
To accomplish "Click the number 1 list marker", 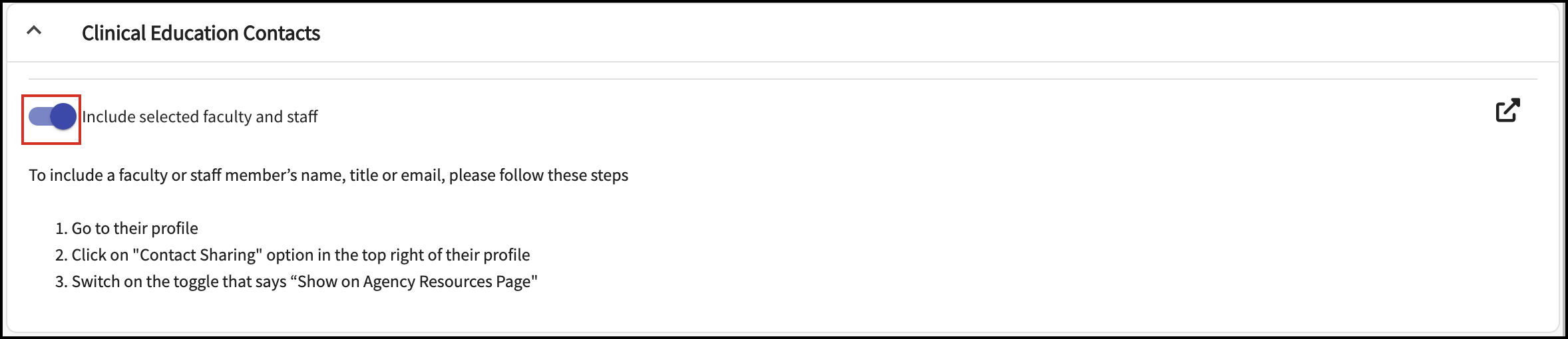I will click(x=61, y=229).
